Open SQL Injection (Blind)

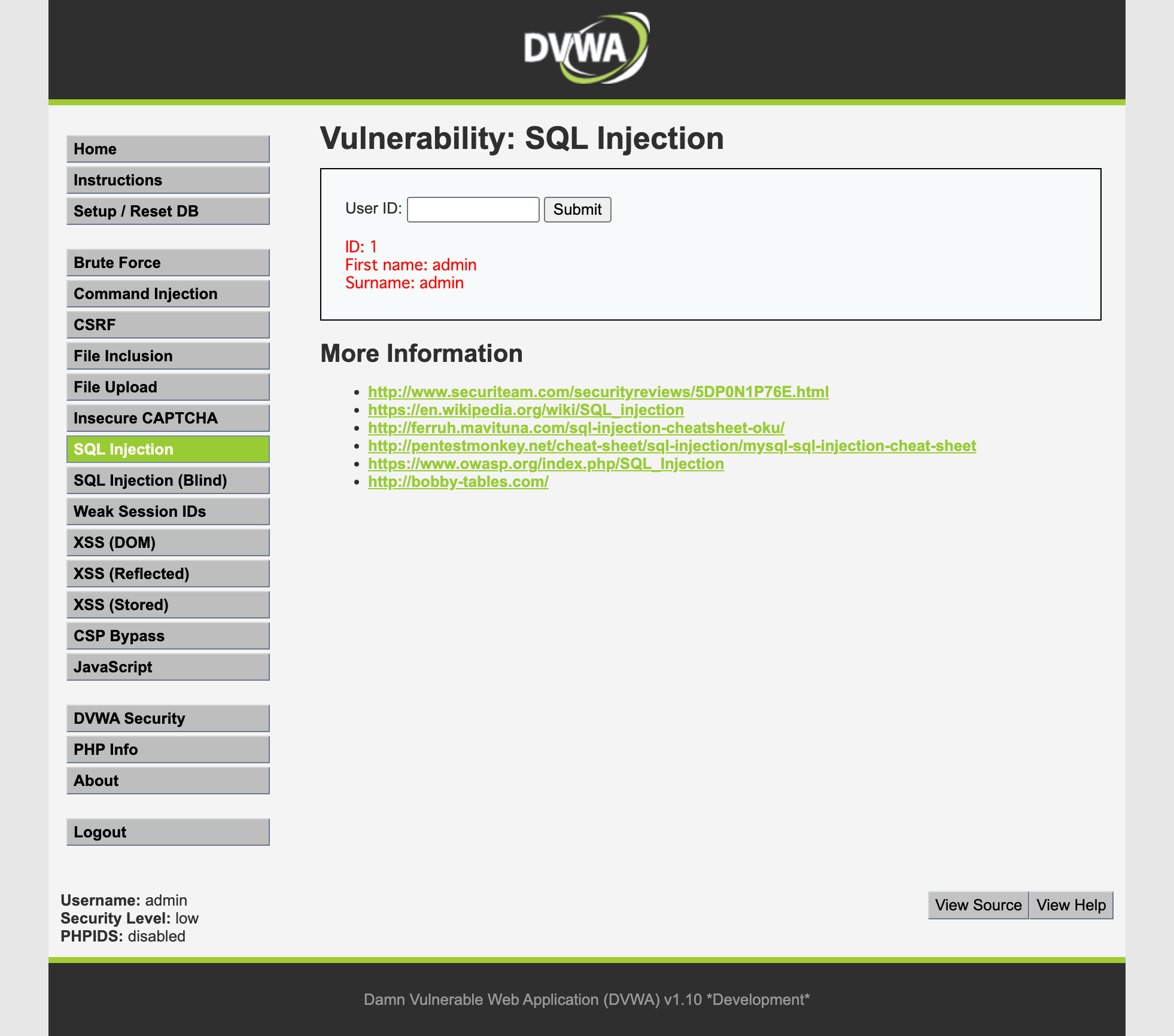tap(168, 480)
